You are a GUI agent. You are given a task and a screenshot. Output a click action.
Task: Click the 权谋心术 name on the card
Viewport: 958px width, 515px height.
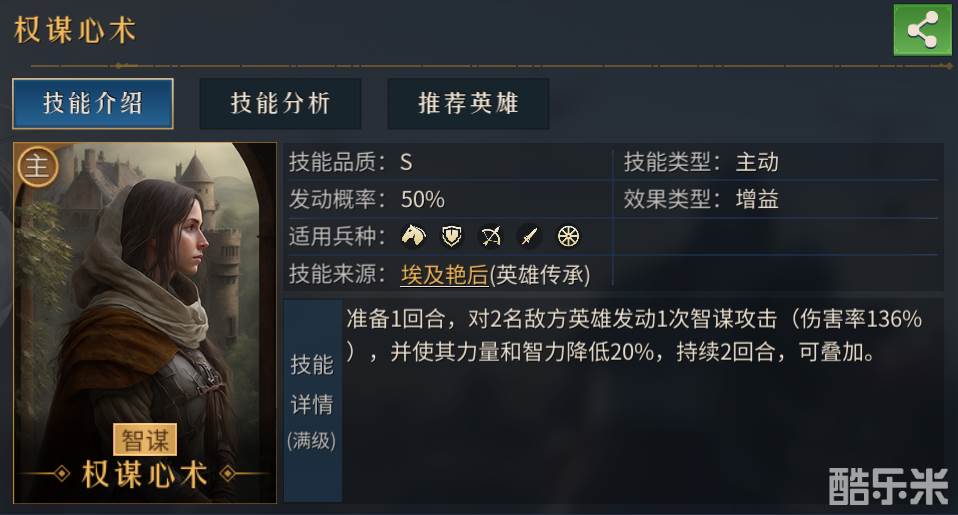click(145, 473)
